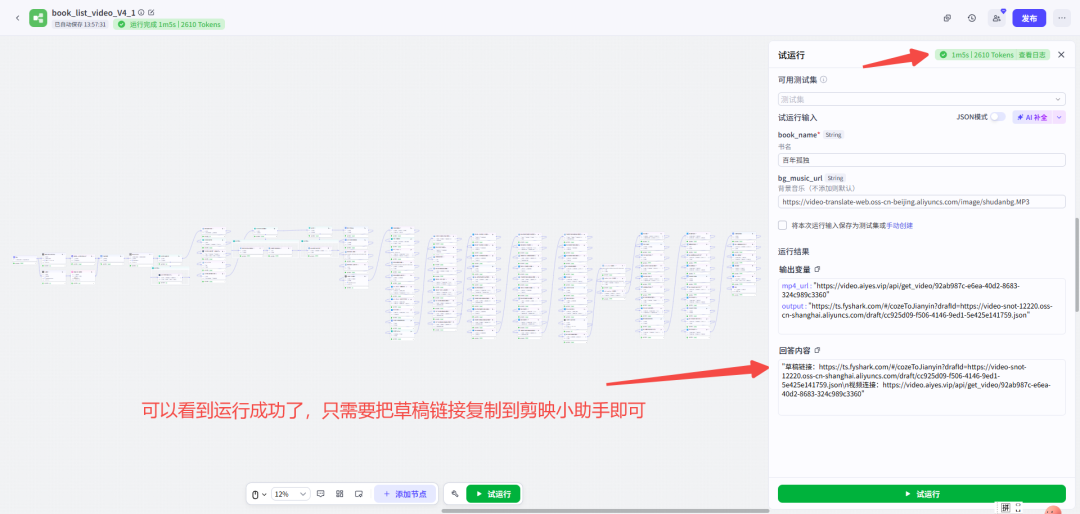This screenshot has height=514, width=1080.
Task: Close the 试运行 panel
Action: [x=1061, y=55]
